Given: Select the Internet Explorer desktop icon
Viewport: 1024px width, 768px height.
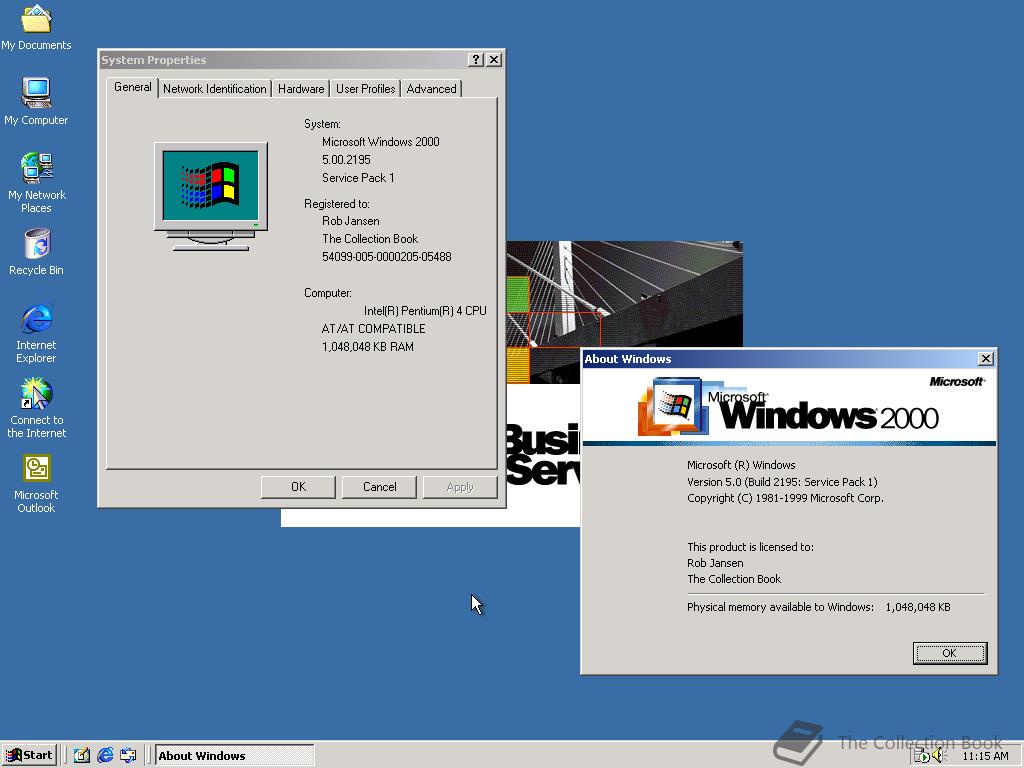Looking at the screenshot, I should [x=36, y=332].
